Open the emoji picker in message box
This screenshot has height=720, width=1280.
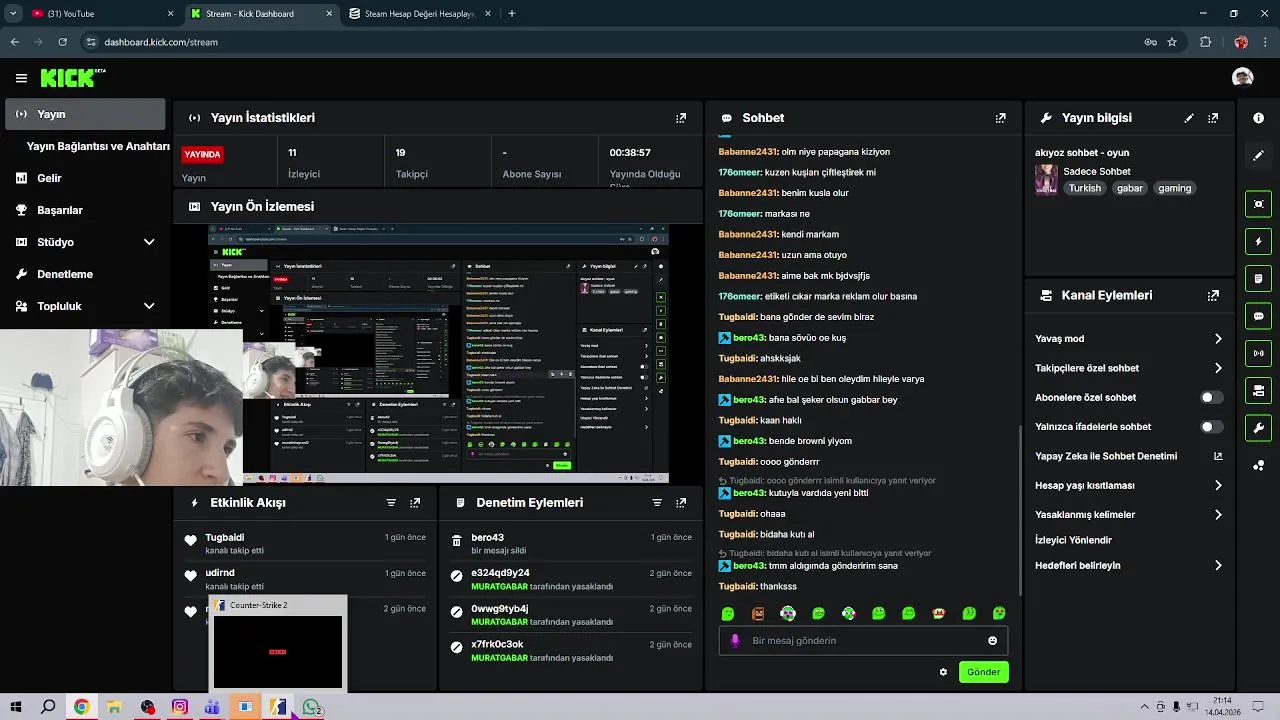[x=992, y=641]
